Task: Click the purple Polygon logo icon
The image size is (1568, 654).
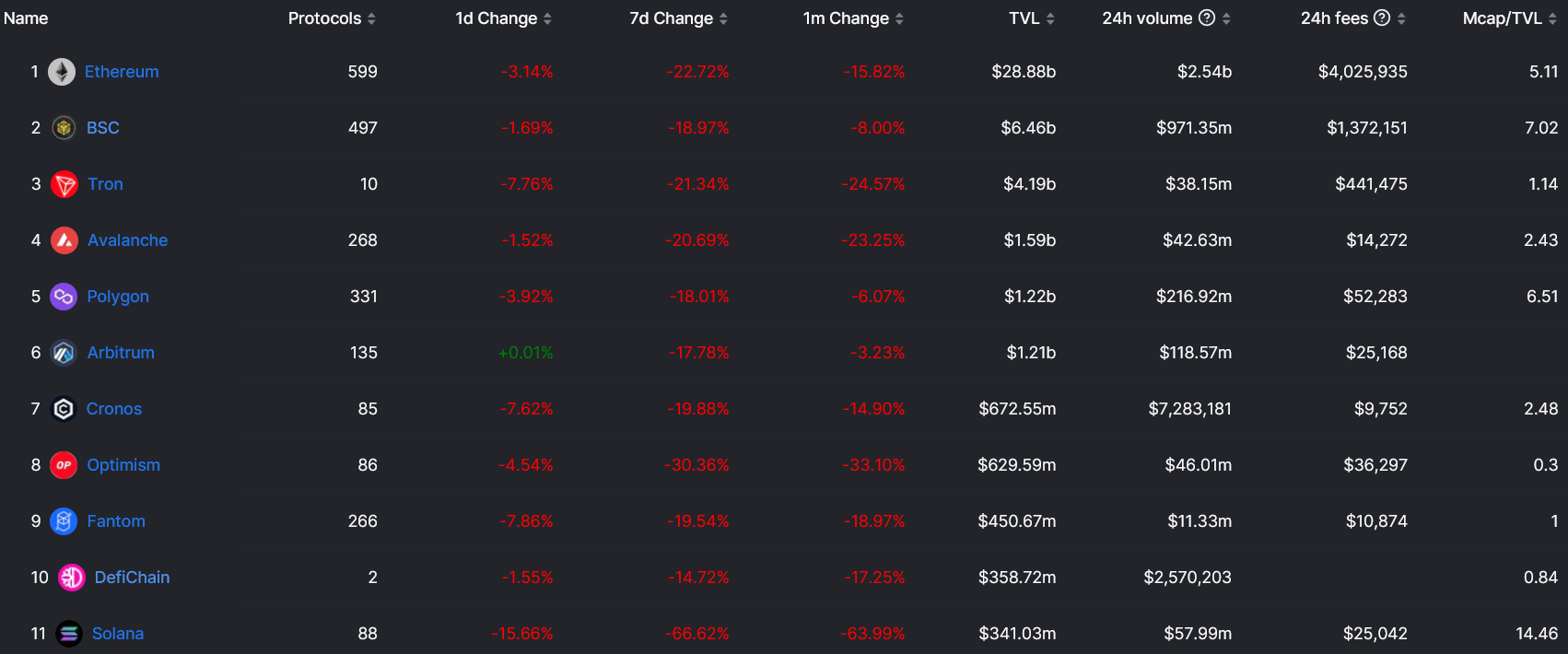Action: 64,297
